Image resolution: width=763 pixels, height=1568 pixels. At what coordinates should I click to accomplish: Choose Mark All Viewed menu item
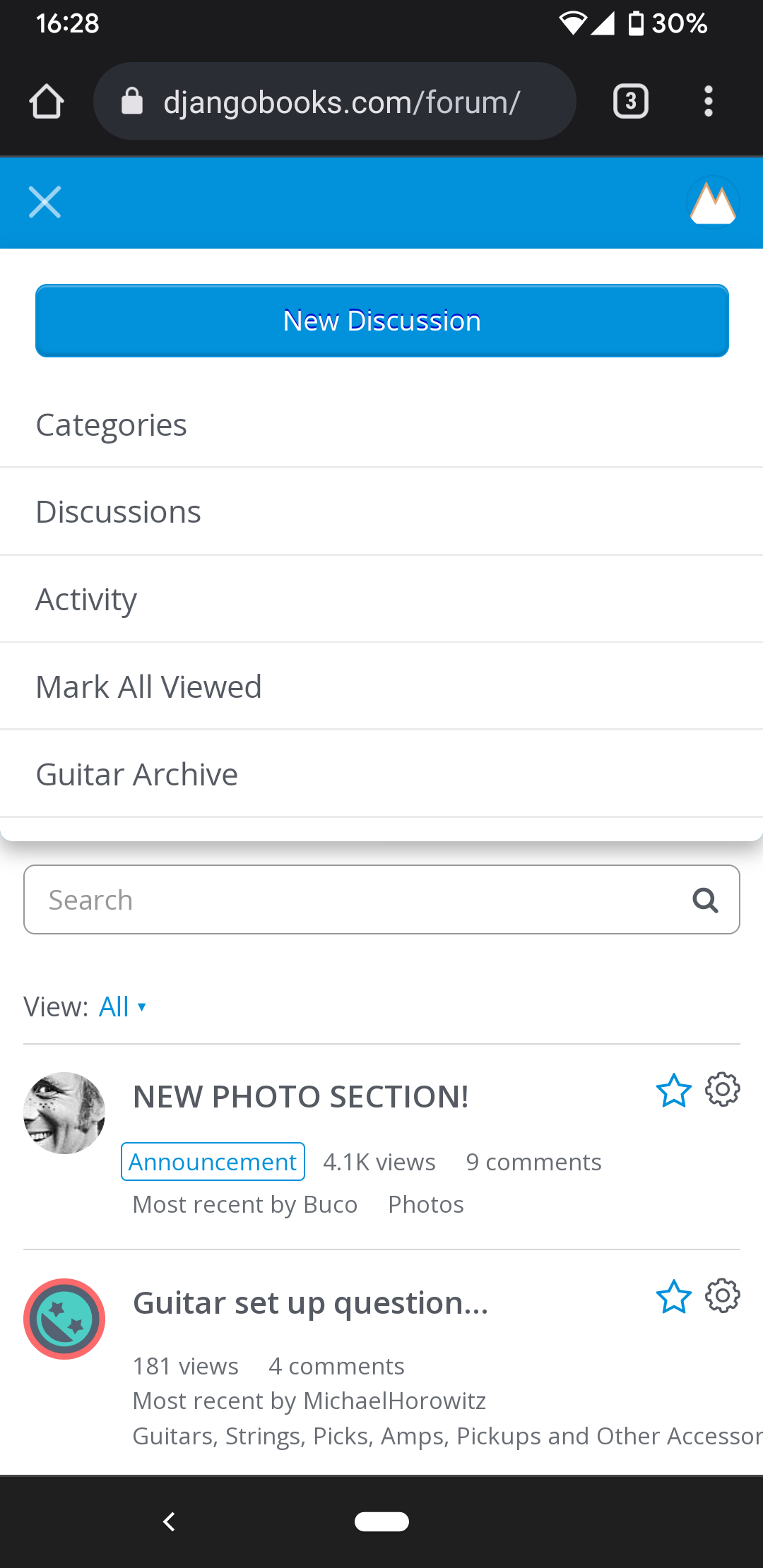(x=148, y=687)
